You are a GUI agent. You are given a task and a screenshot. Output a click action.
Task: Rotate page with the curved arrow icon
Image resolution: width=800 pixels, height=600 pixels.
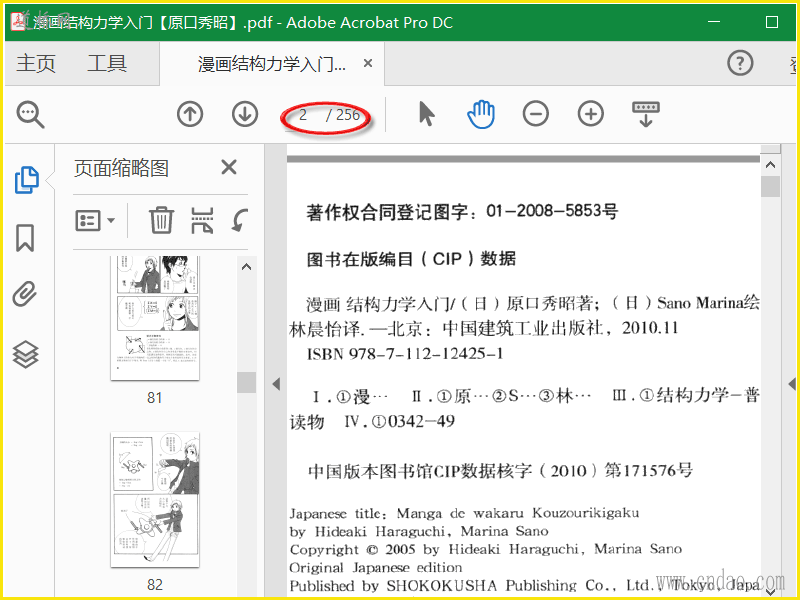point(239,220)
